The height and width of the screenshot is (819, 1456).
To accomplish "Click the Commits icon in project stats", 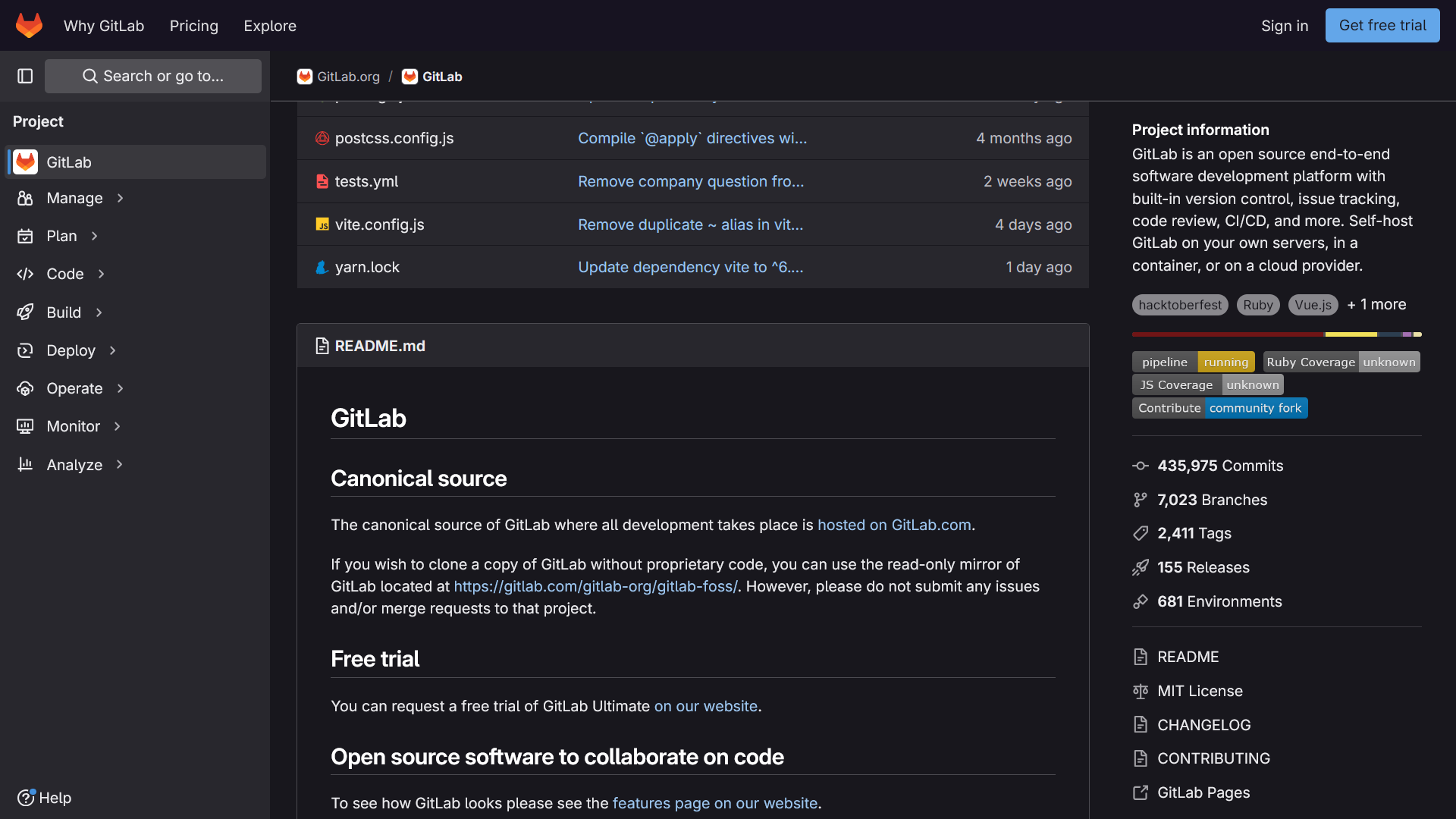I will [1141, 466].
